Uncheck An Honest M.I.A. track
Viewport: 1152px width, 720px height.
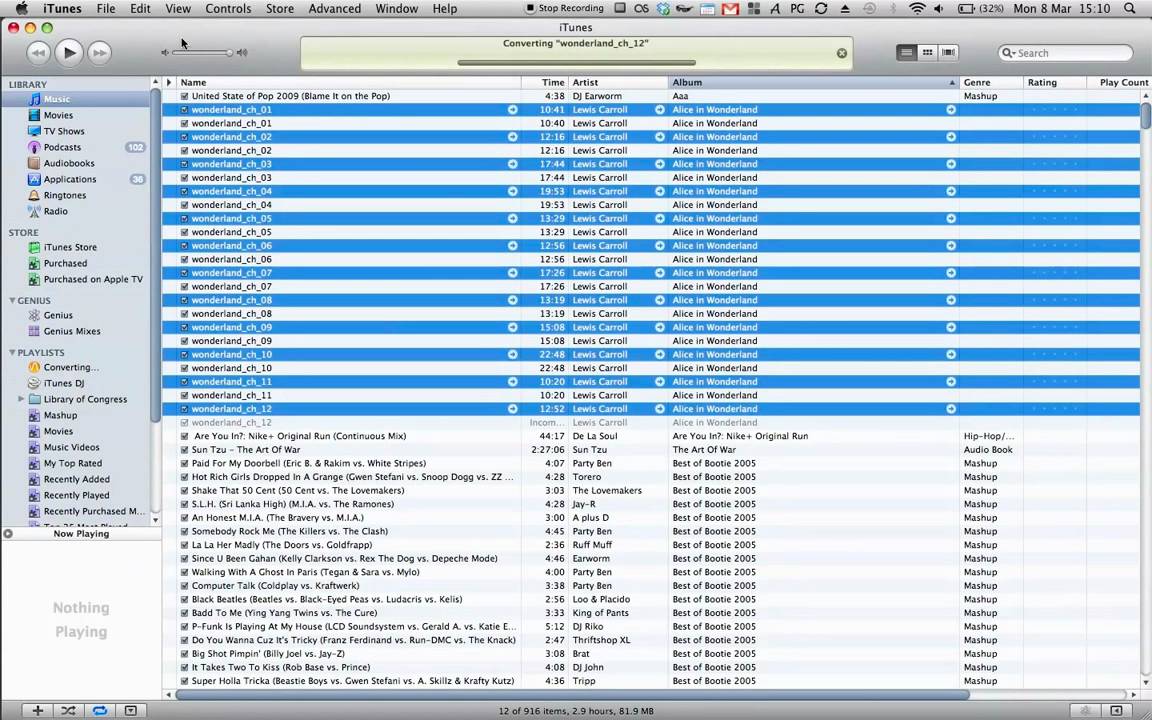184,518
